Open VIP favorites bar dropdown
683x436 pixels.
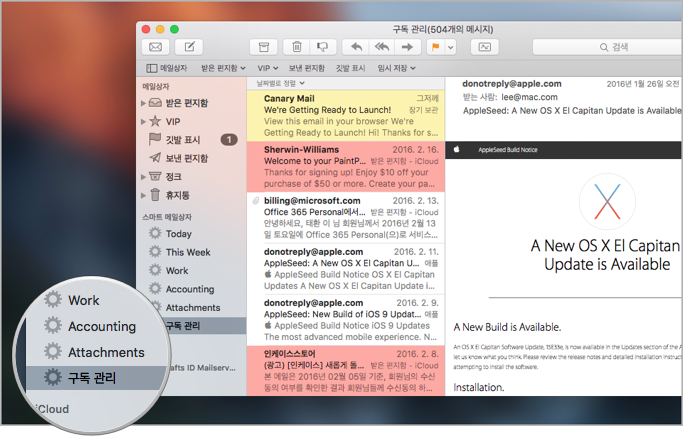[x=267, y=68]
